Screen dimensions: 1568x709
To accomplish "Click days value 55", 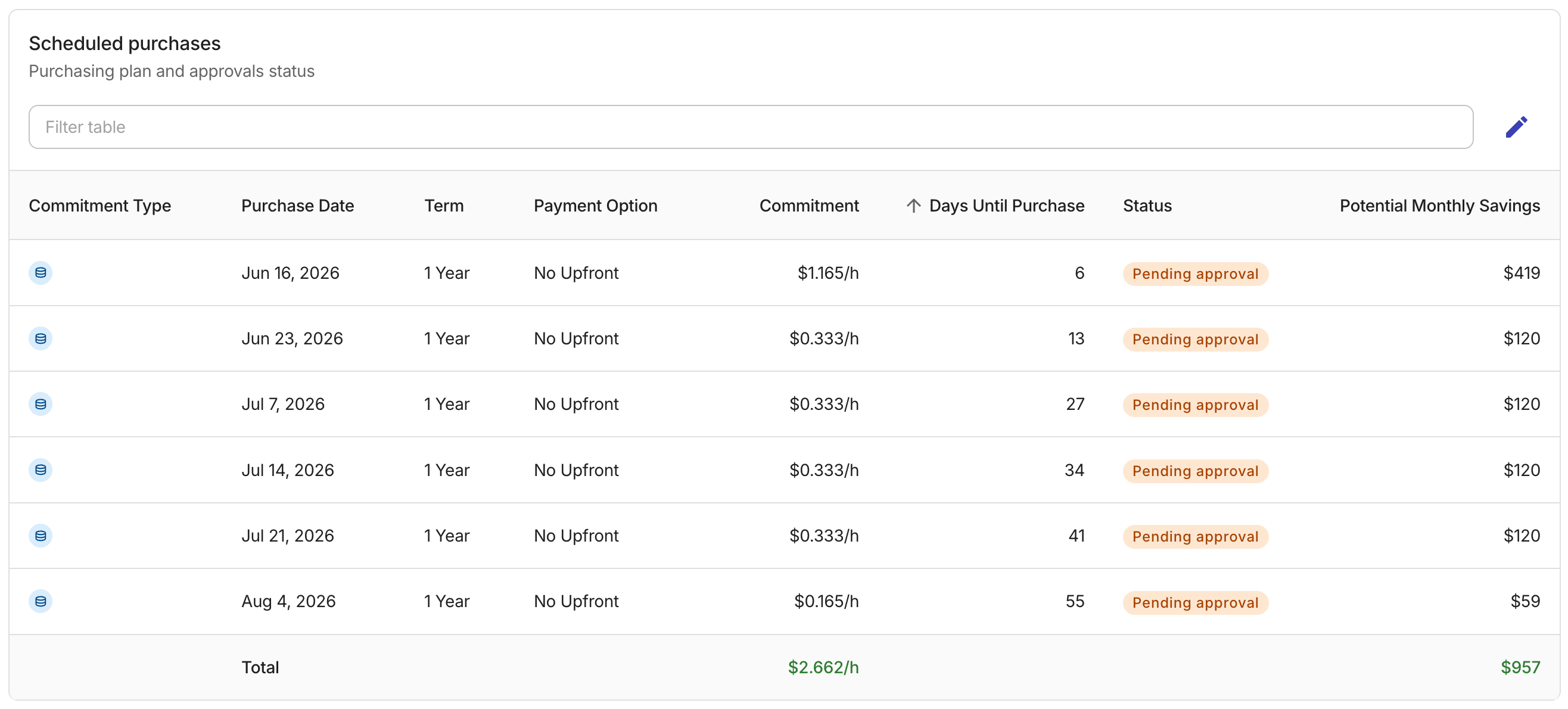I will coord(1075,601).
